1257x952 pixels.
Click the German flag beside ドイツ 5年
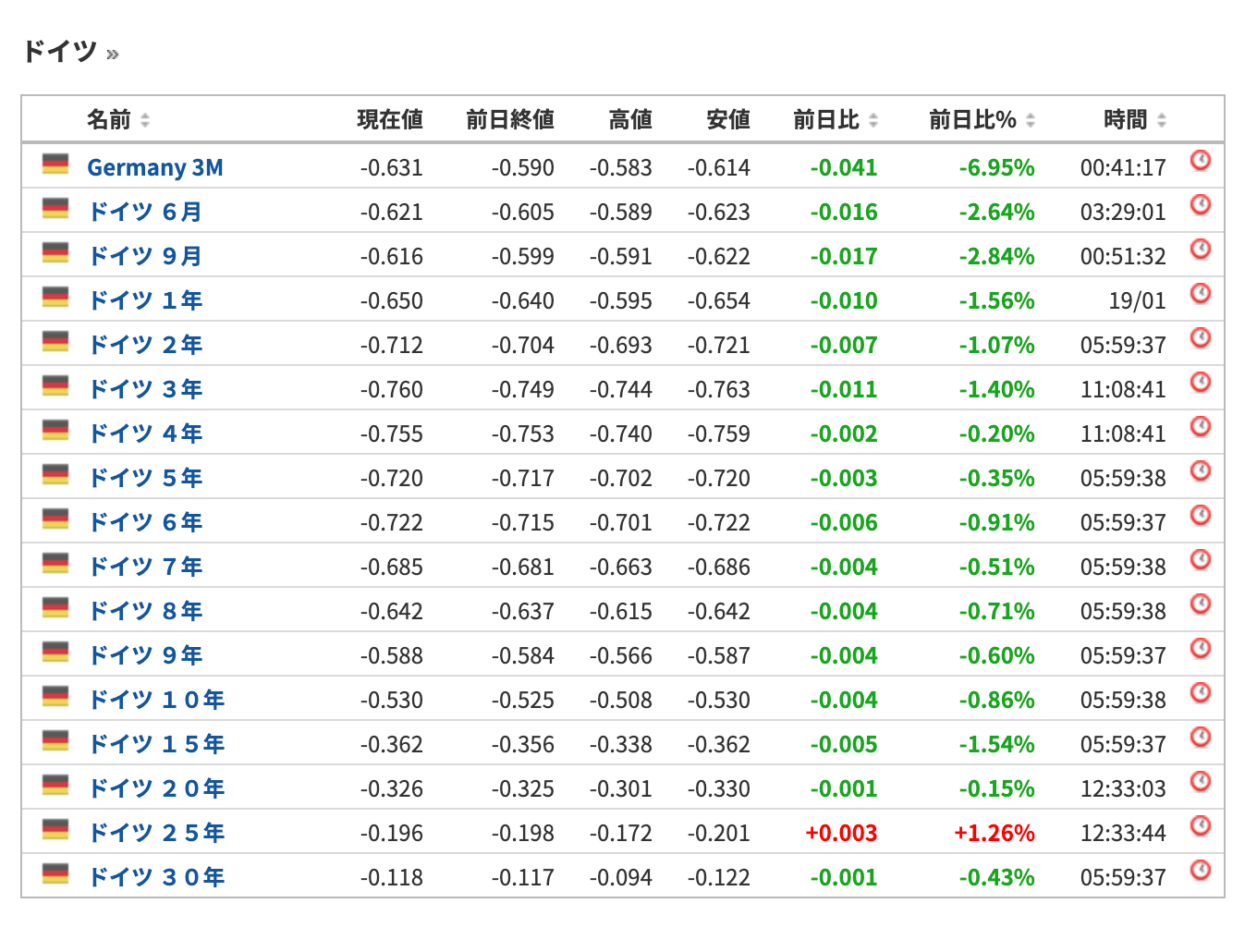click(x=55, y=476)
